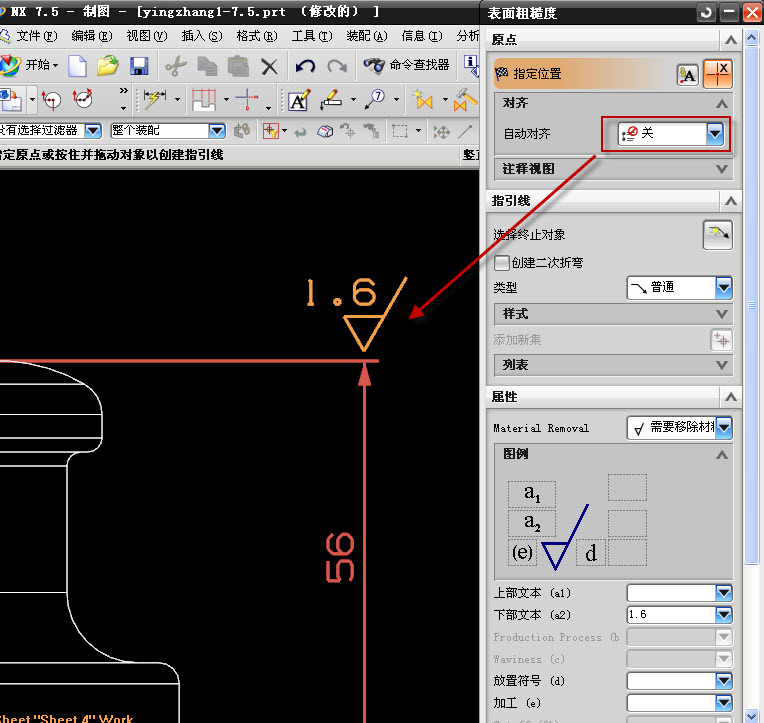This screenshot has width=764, height=723.
Task: Click the toolbar overflow chevron (»)
Action: pos(124,91)
